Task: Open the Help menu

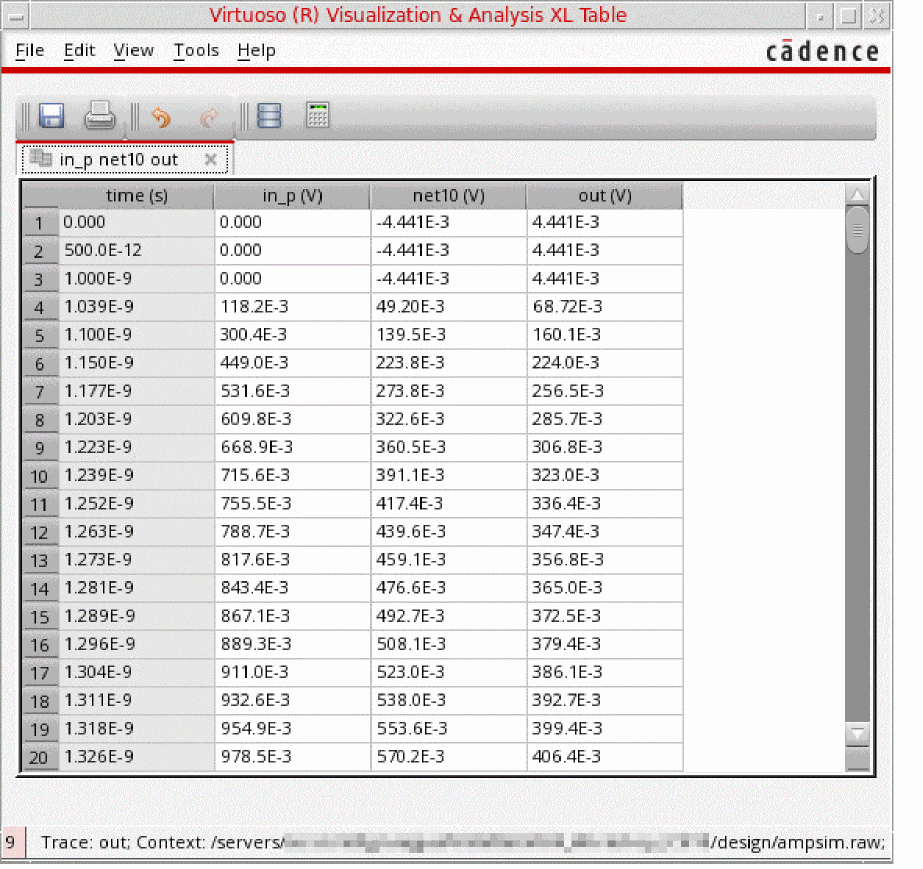Action: [x=256, y=50]
